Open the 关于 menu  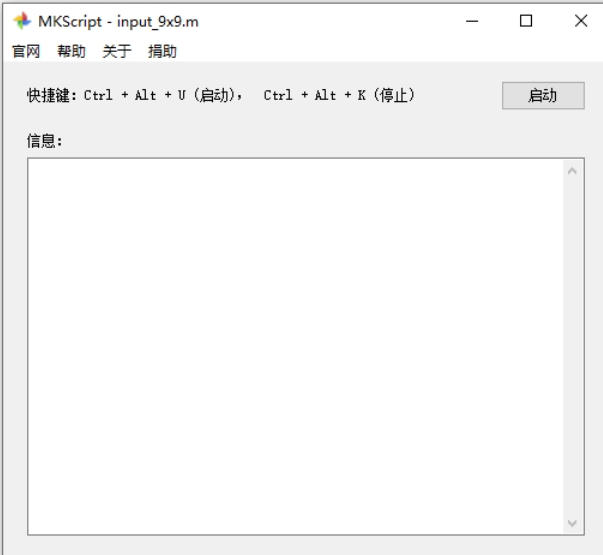pyautogui.click(x=116, y=51)
